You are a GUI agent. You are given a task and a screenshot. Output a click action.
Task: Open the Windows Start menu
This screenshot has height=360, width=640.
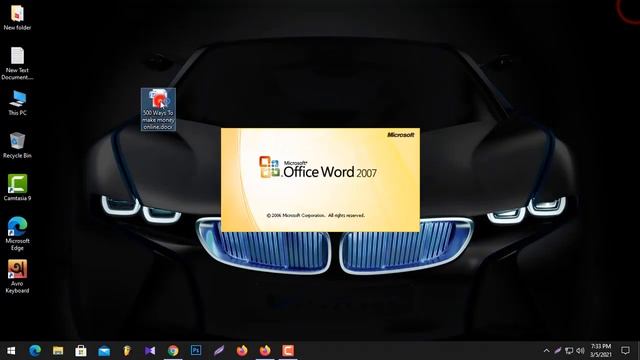11,351
